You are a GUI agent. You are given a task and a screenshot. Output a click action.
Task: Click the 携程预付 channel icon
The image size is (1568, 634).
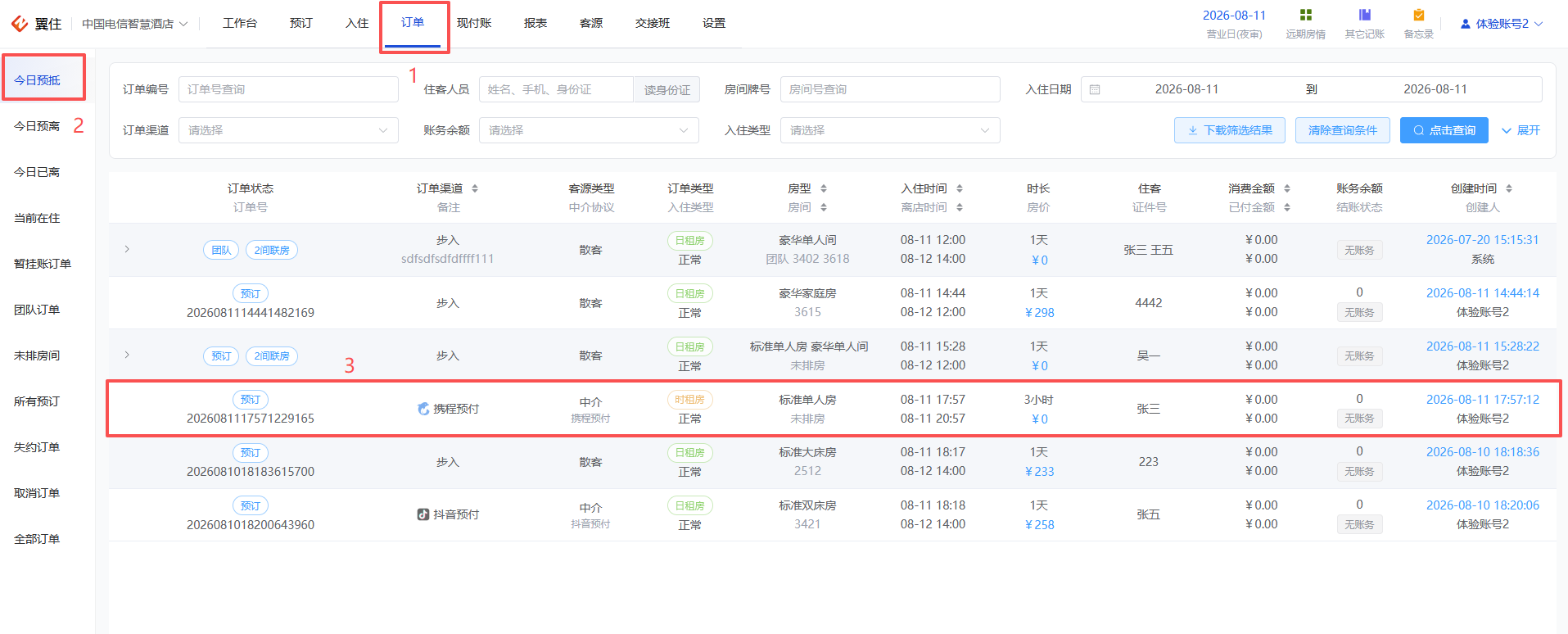pyautogui.click(x=423, y=409)
